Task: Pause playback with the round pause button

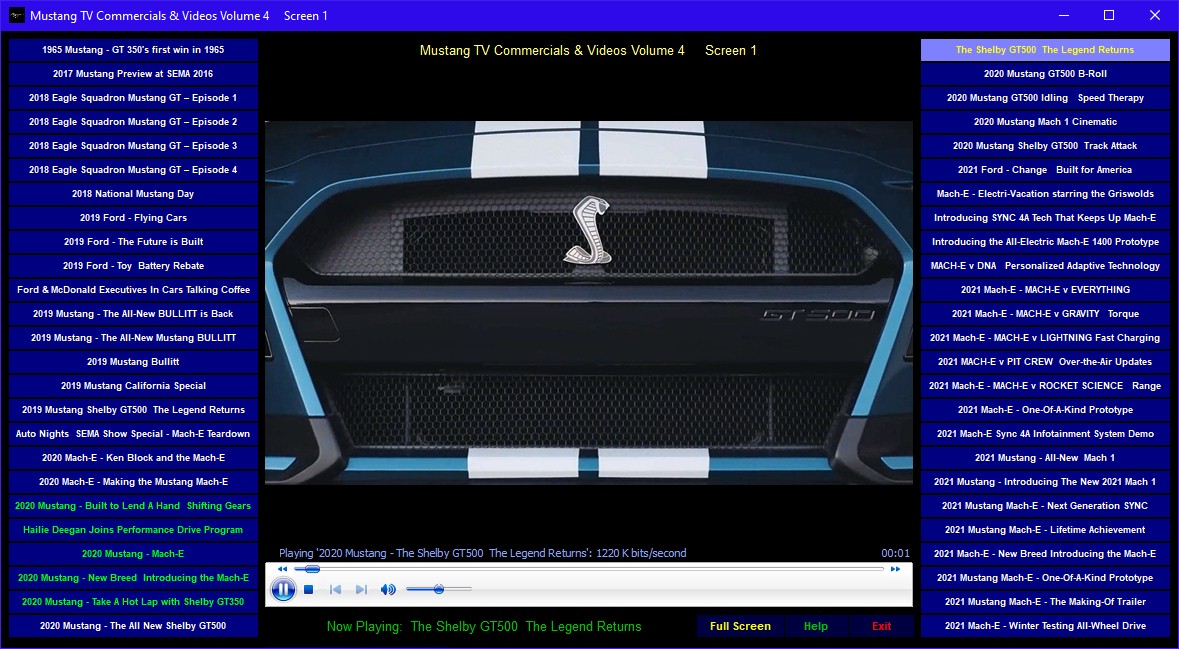Action: coord(283,590)
